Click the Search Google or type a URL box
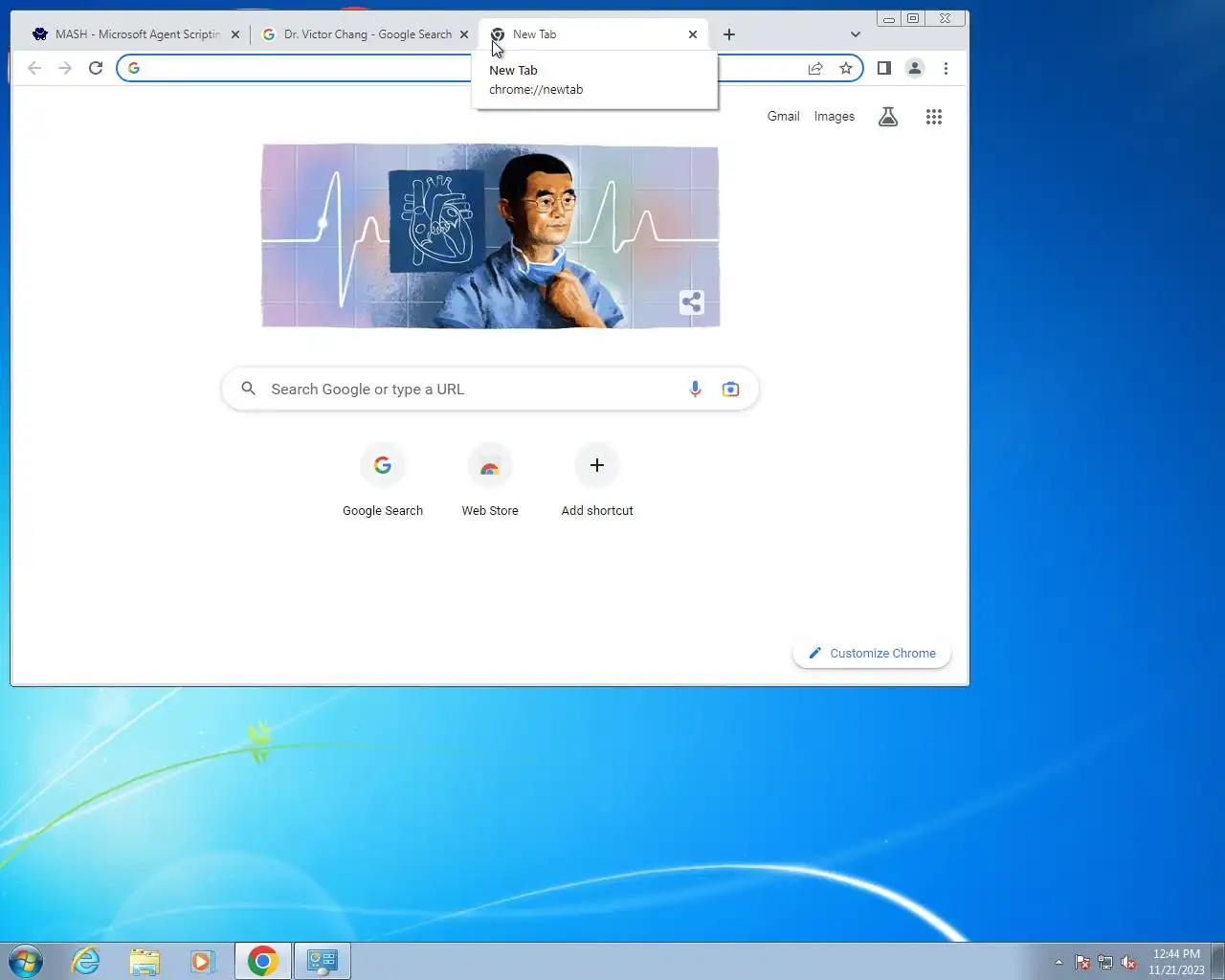1225x980 pixels. coord(490,390)
